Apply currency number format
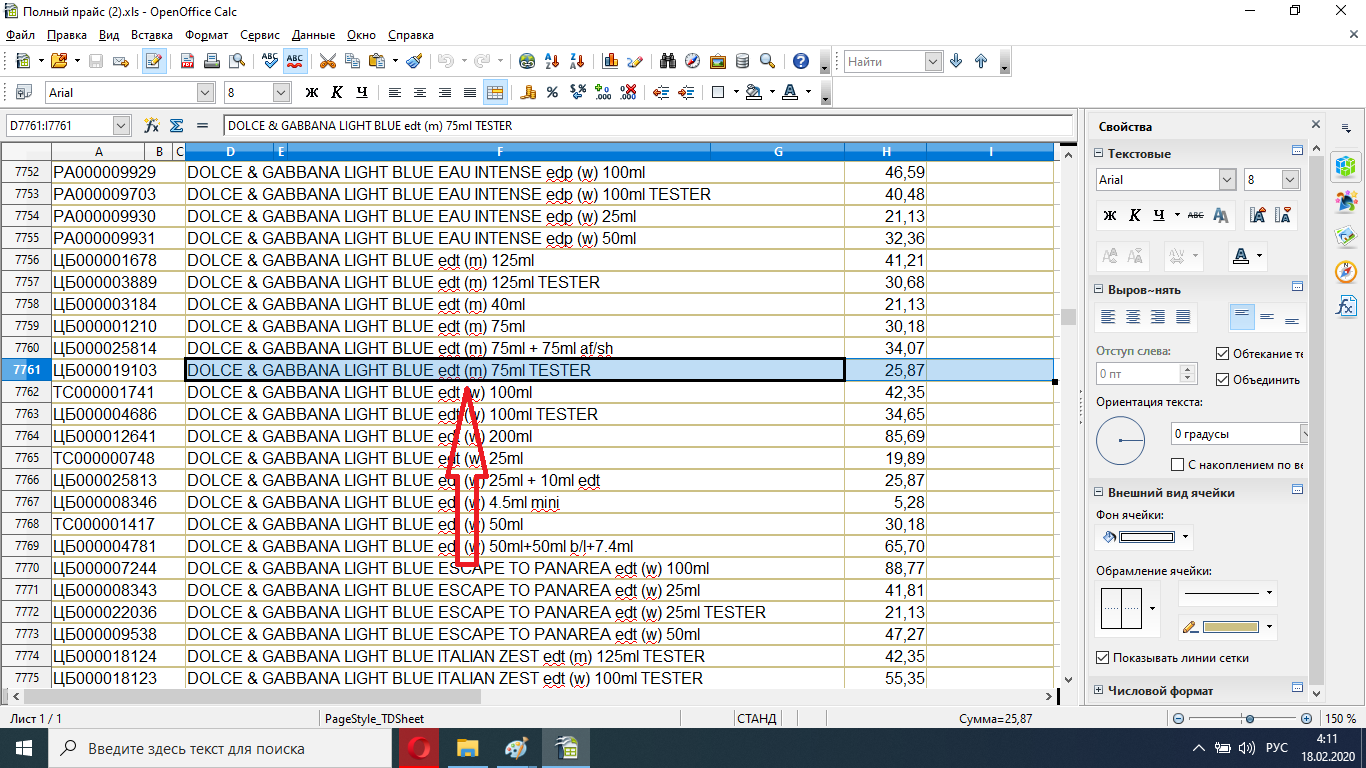The width and height of the screenshot is (1366, 768). click(527, 92)
